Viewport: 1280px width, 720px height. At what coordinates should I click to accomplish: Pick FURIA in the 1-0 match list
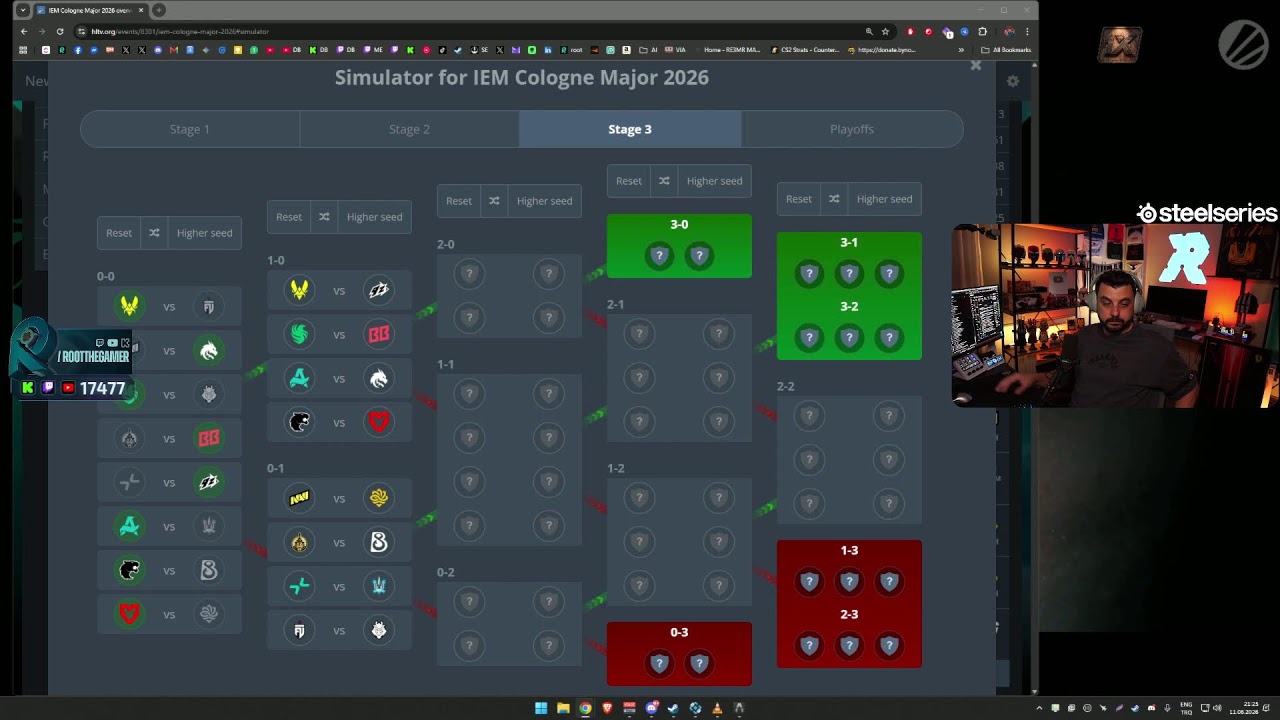tap(299, 422)
